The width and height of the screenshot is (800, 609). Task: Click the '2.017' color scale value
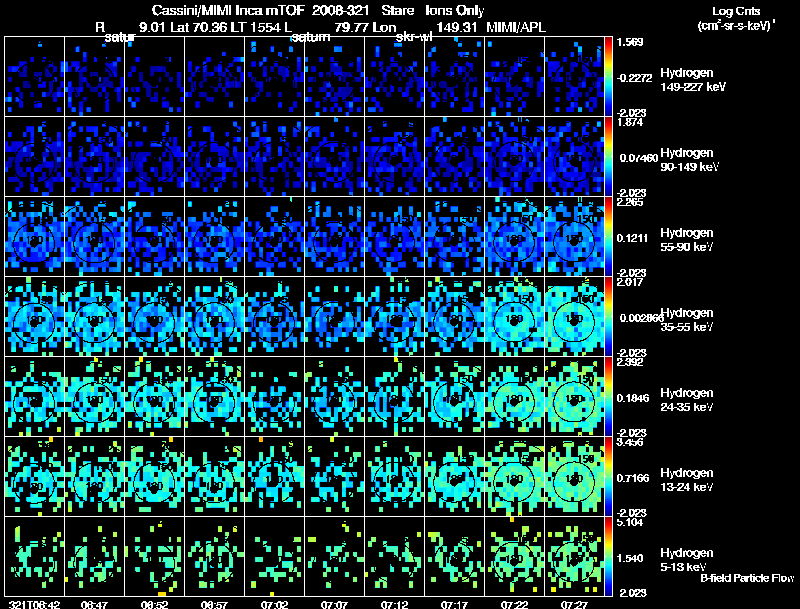click(630, 282)
